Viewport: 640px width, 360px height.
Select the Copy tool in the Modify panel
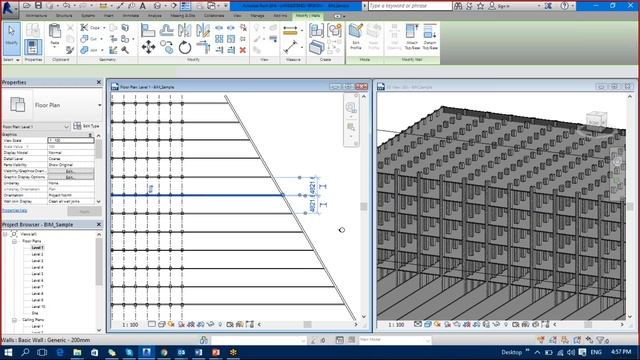pyautogui.click(x=167, y=47)
